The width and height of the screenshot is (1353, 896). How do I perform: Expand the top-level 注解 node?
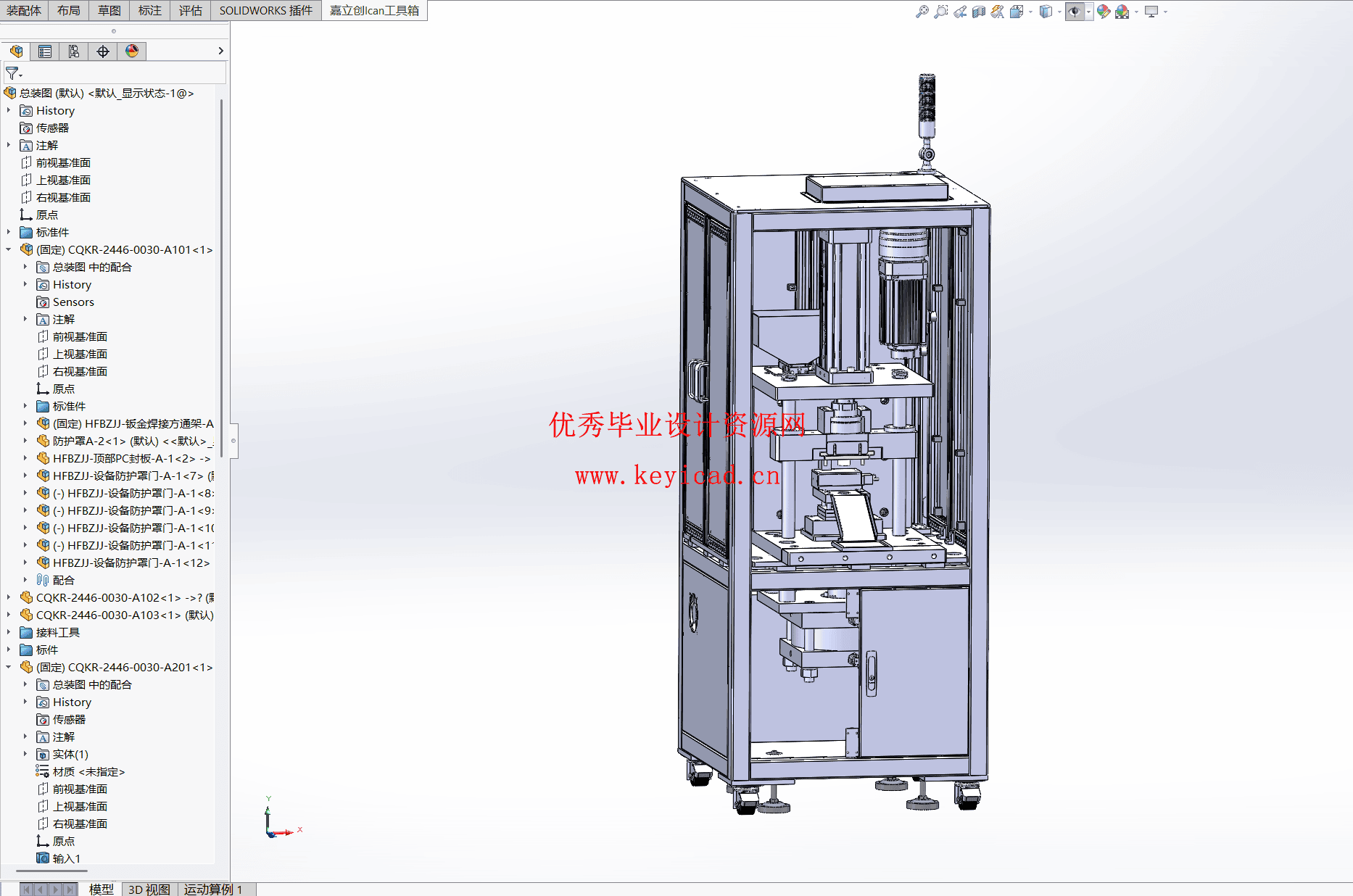pyautogui.click(x=9, y=145)
